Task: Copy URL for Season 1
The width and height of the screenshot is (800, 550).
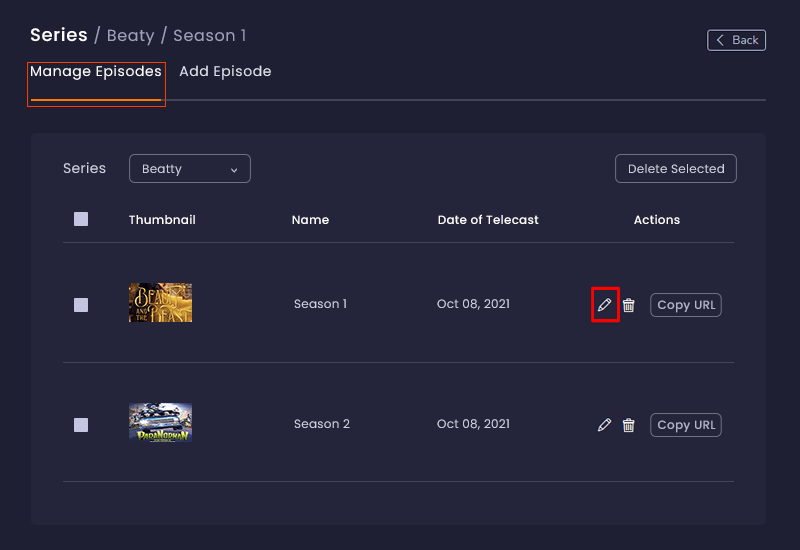Action: 685,305
